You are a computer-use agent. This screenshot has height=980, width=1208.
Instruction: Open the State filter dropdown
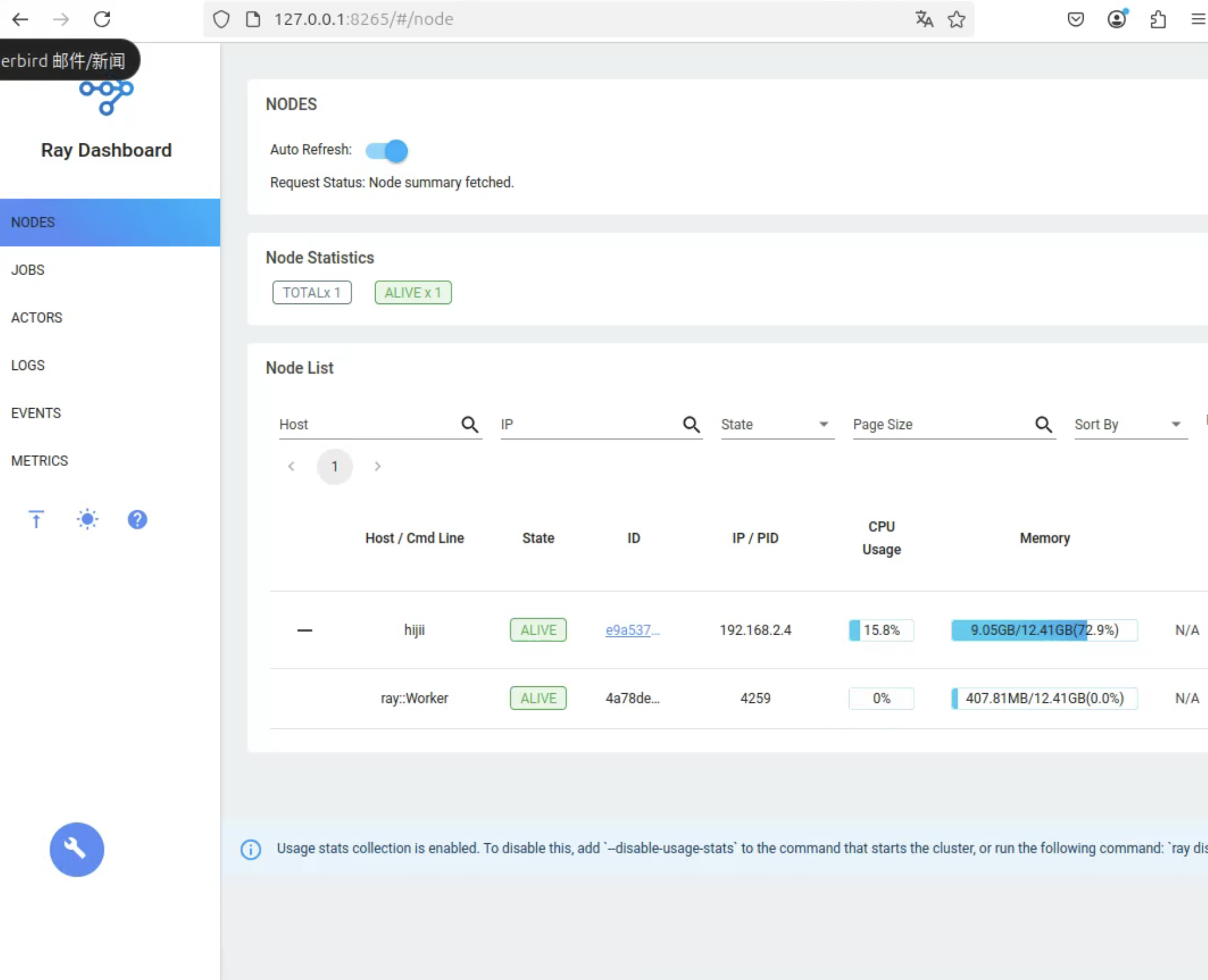pyautogui.click(x=778, y=424)
